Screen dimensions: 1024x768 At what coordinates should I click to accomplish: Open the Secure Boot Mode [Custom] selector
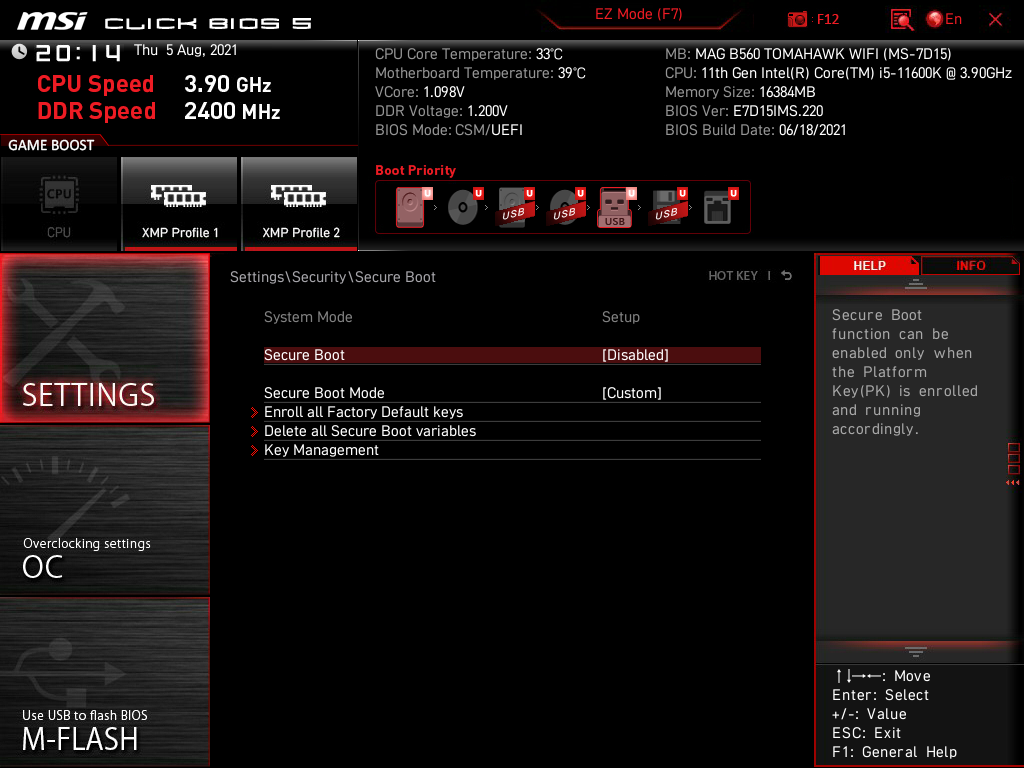coord(632,392)
